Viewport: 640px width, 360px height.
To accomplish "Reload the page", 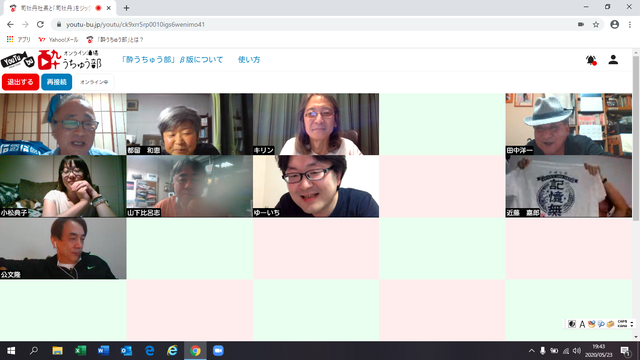I will [40, 24].
